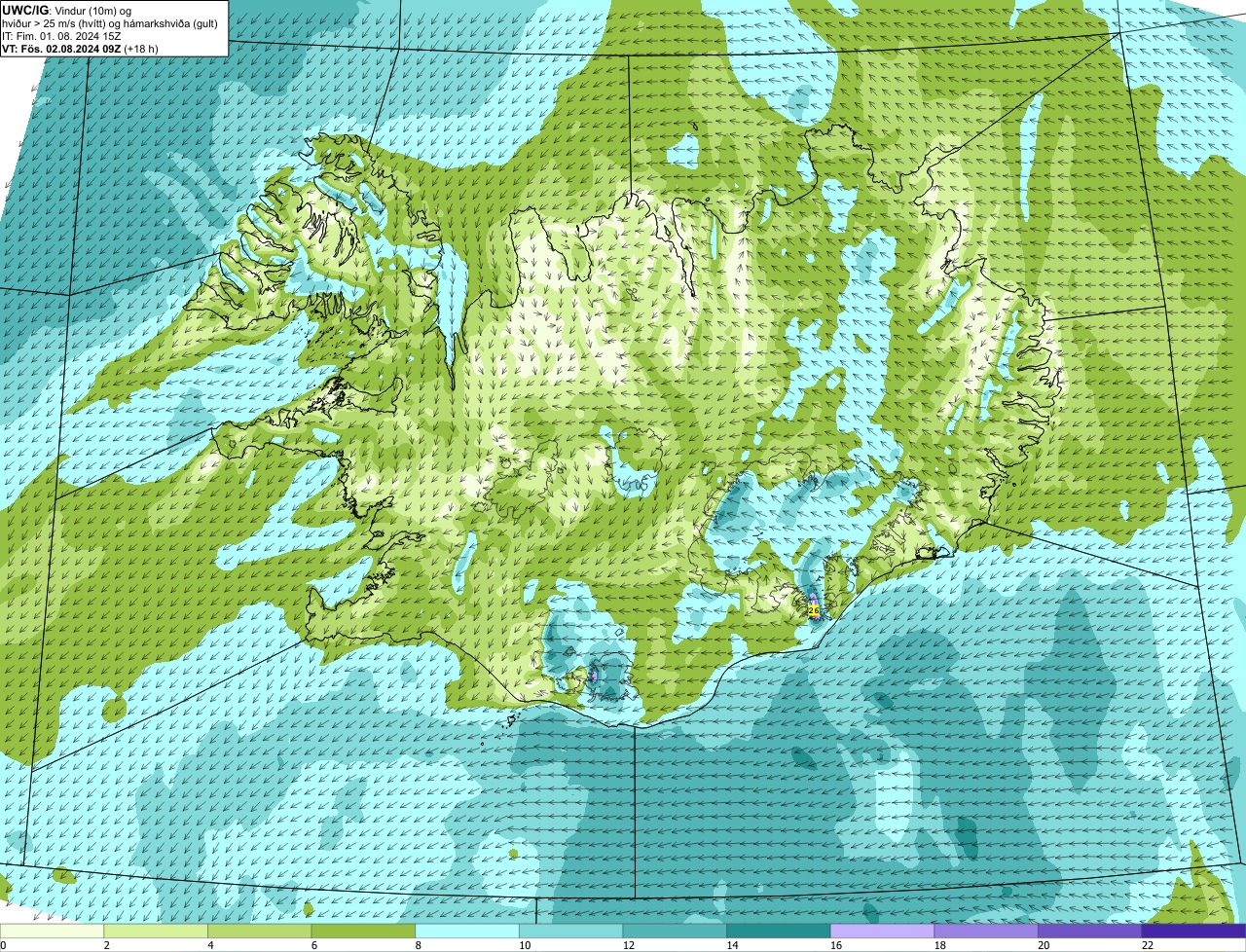Click the dark indigo legend swatch above 22 m/s
Viewport: 1246px width, 952px height.
1193,931
